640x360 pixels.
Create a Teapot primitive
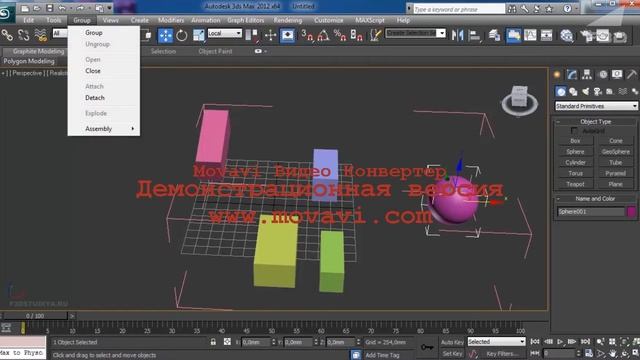[x=575, y=184]
